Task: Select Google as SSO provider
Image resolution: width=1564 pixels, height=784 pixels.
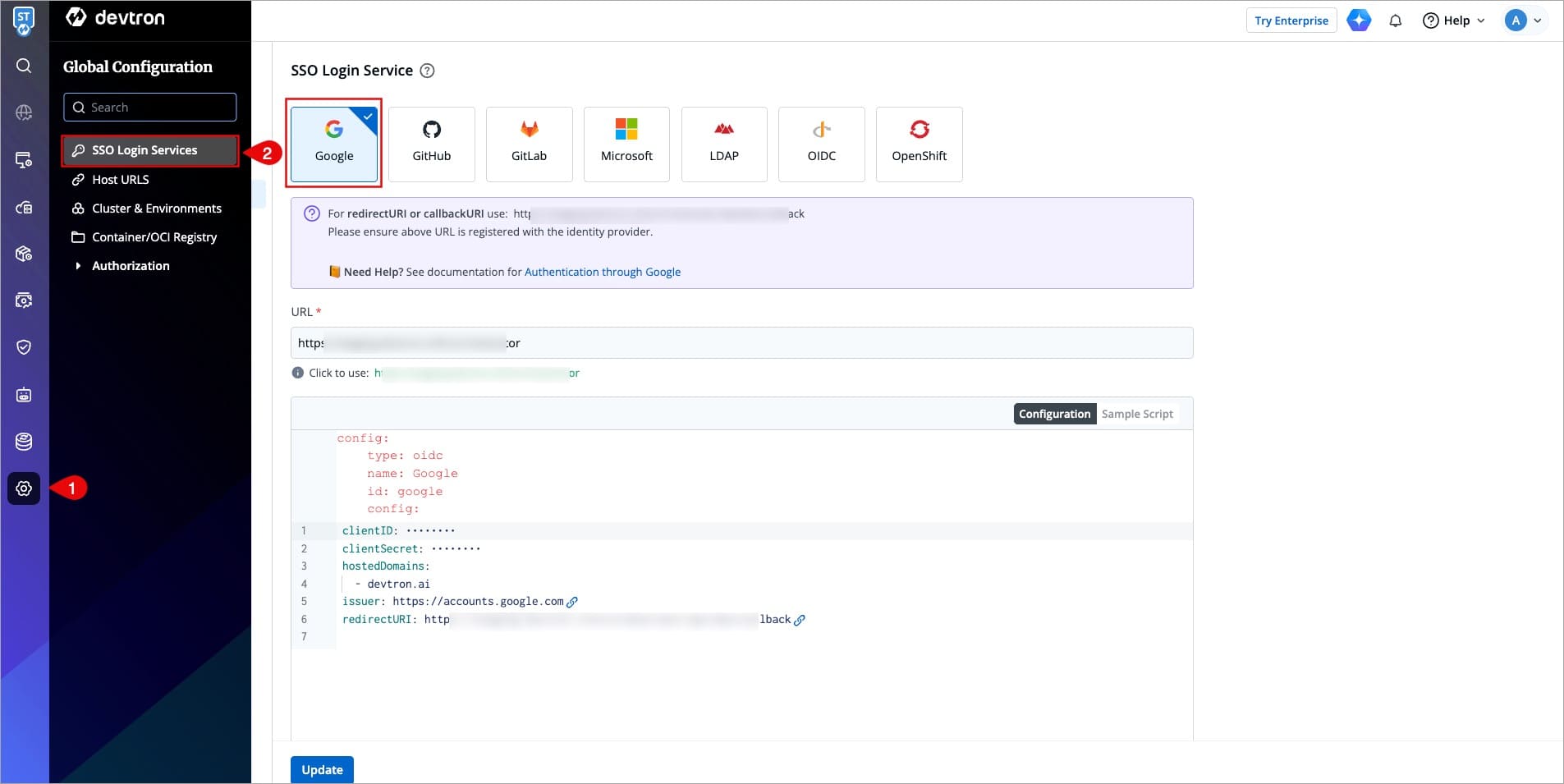Action: [334, 144]
